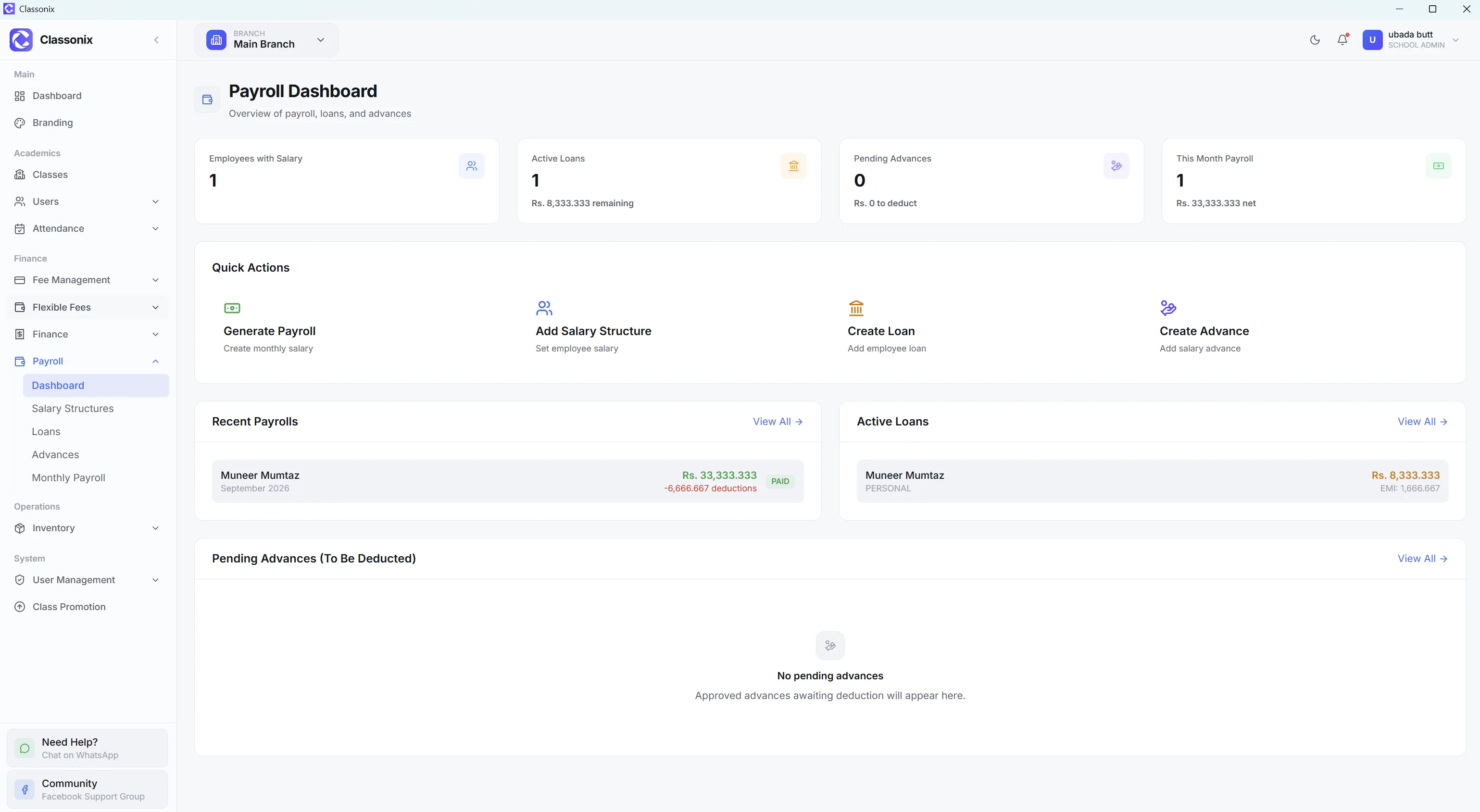Expand the User Management chevron
Screen dimensions: 1480x812
click(x=155, y=580)
